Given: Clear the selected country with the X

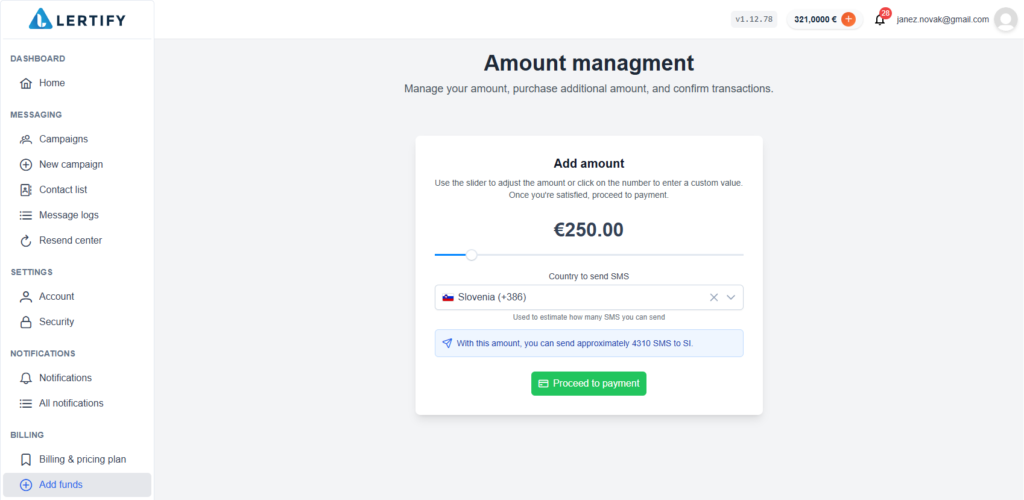Looking at the screenshot, I should coord(714,297).
